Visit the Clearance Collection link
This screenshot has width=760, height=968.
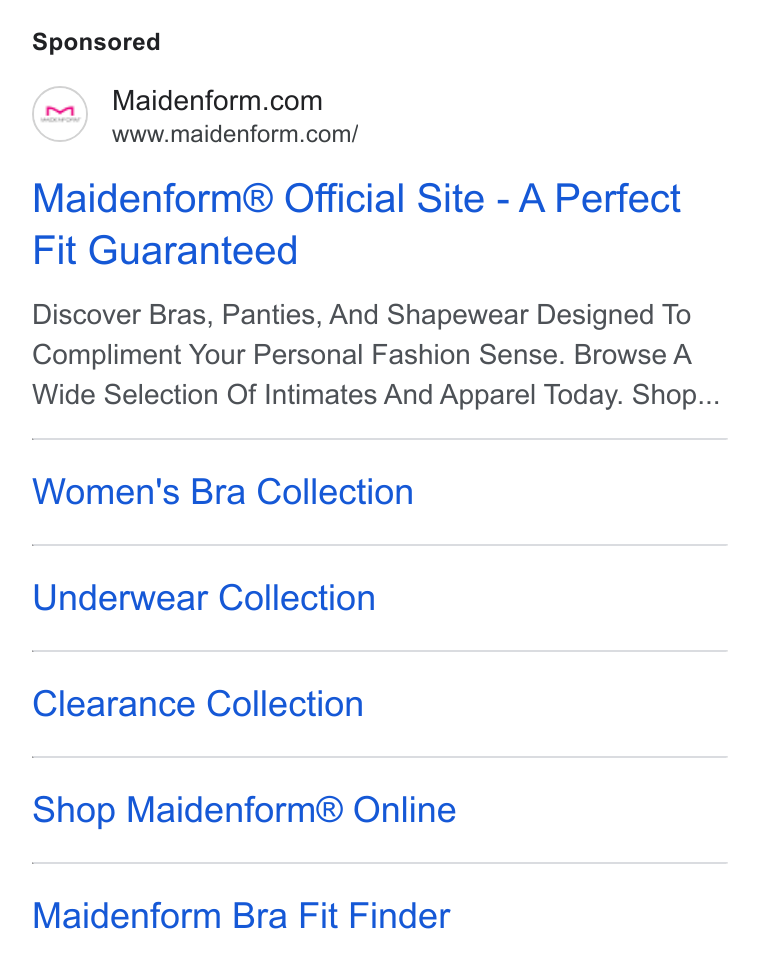(x=198, y=704)
